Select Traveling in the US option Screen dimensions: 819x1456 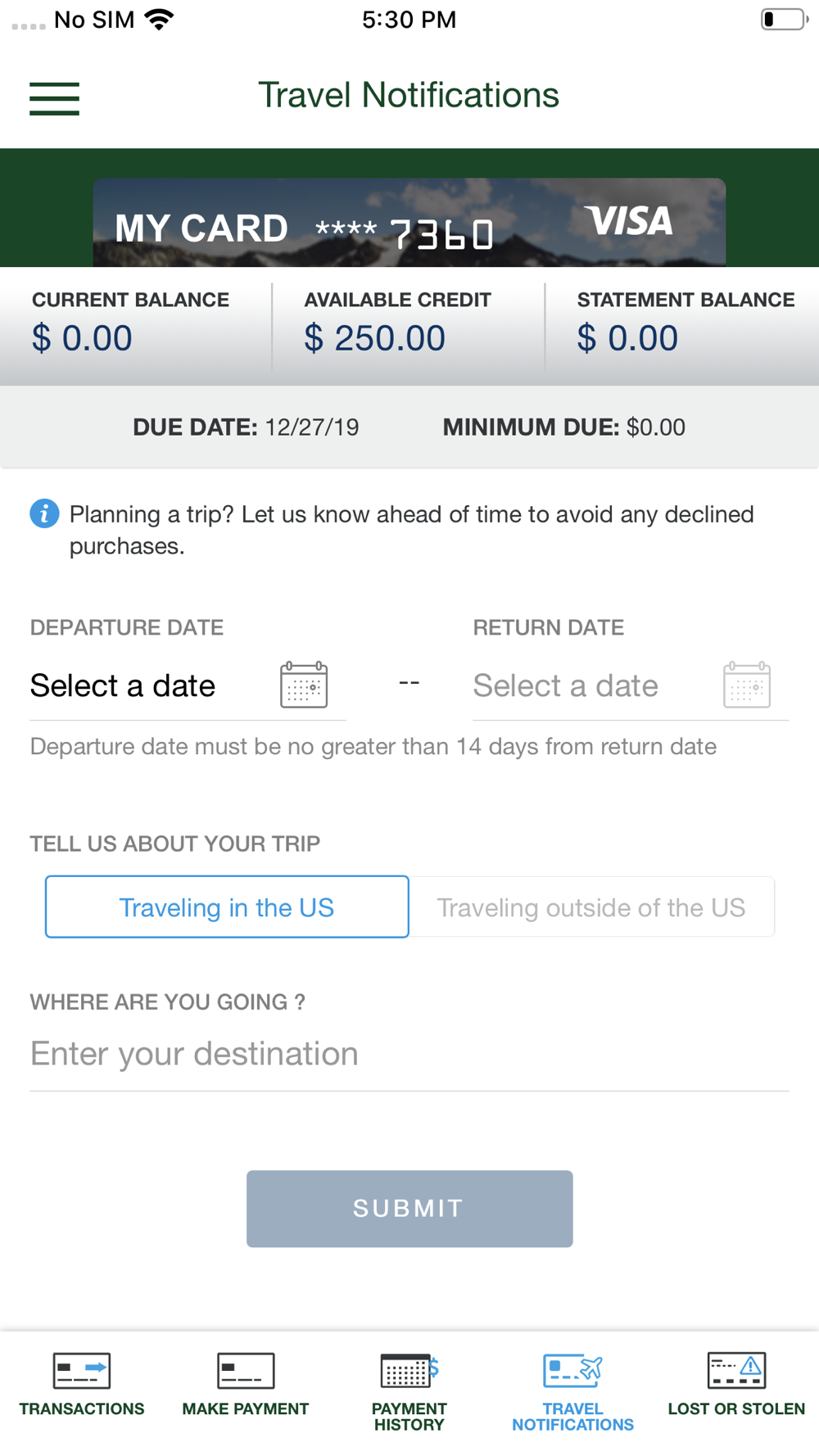(227, 907)
